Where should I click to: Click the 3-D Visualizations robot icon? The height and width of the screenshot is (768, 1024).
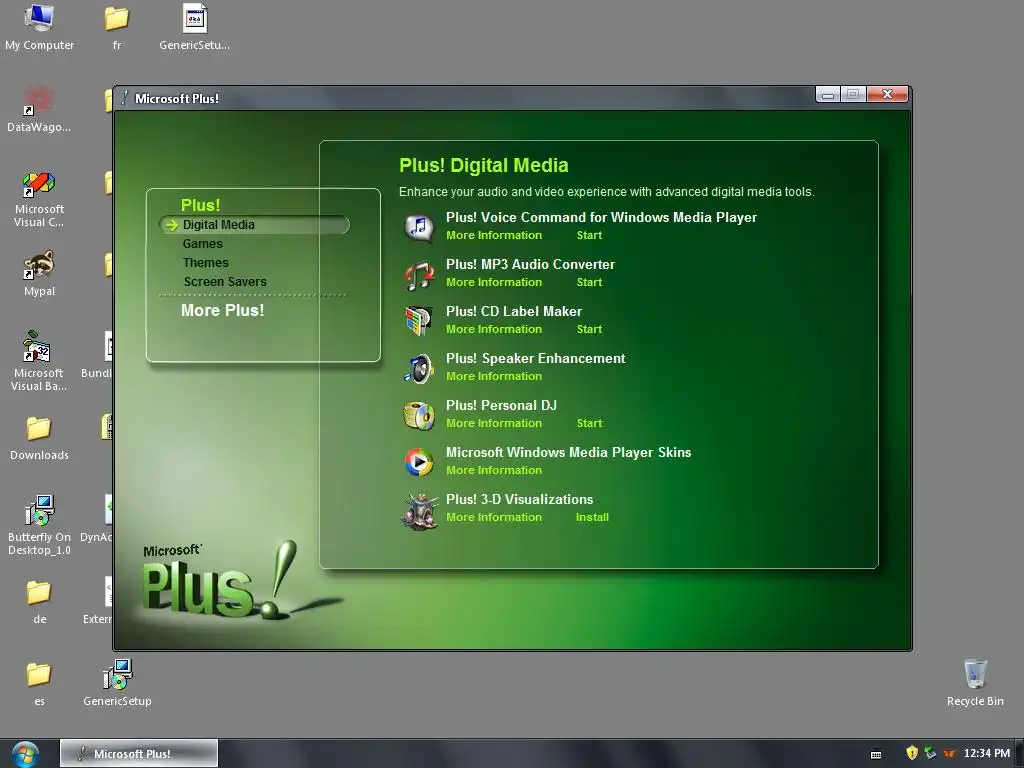click(x=419, y=511)
